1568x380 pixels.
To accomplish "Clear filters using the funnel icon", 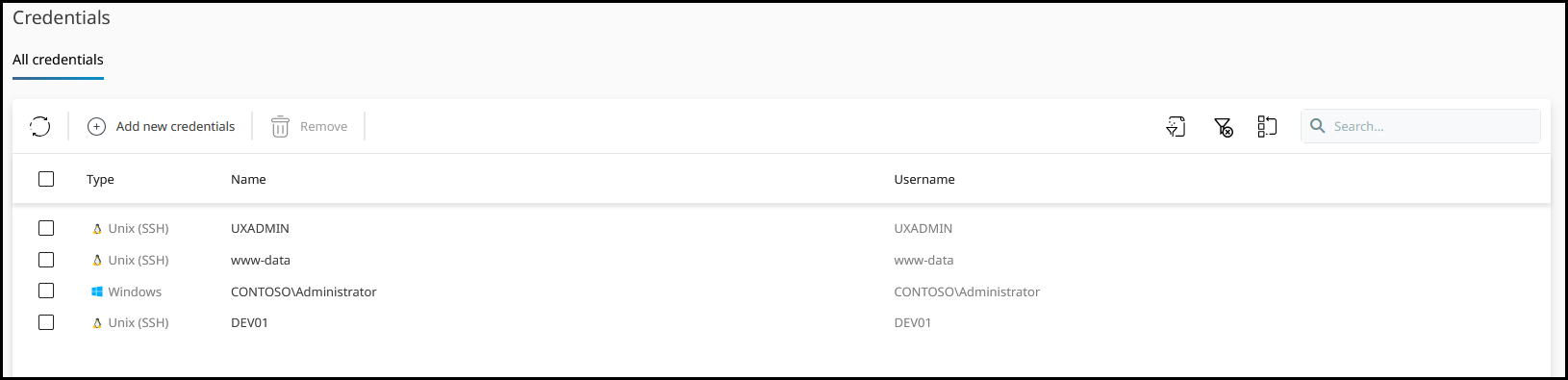I will 1223,127.
